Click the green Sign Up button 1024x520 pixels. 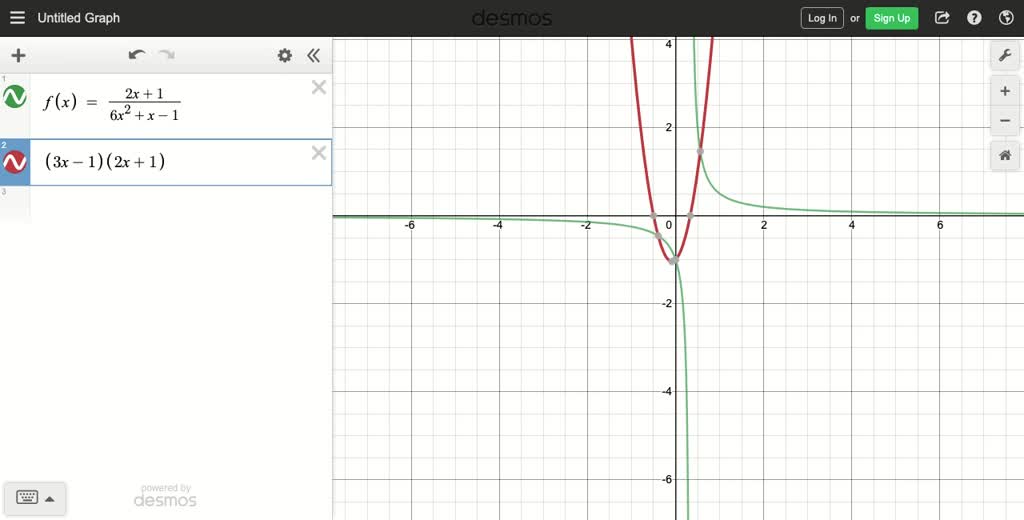click(891, 18)
